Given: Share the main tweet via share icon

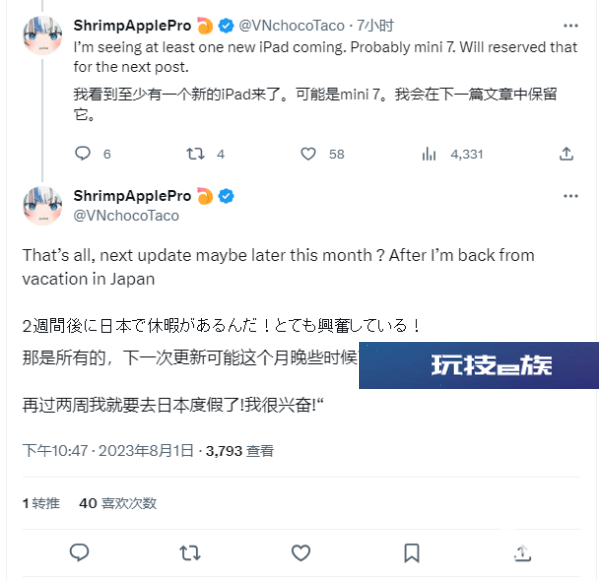Looking at the screenshot, I should pyautogui.click(x=522, y=553).
